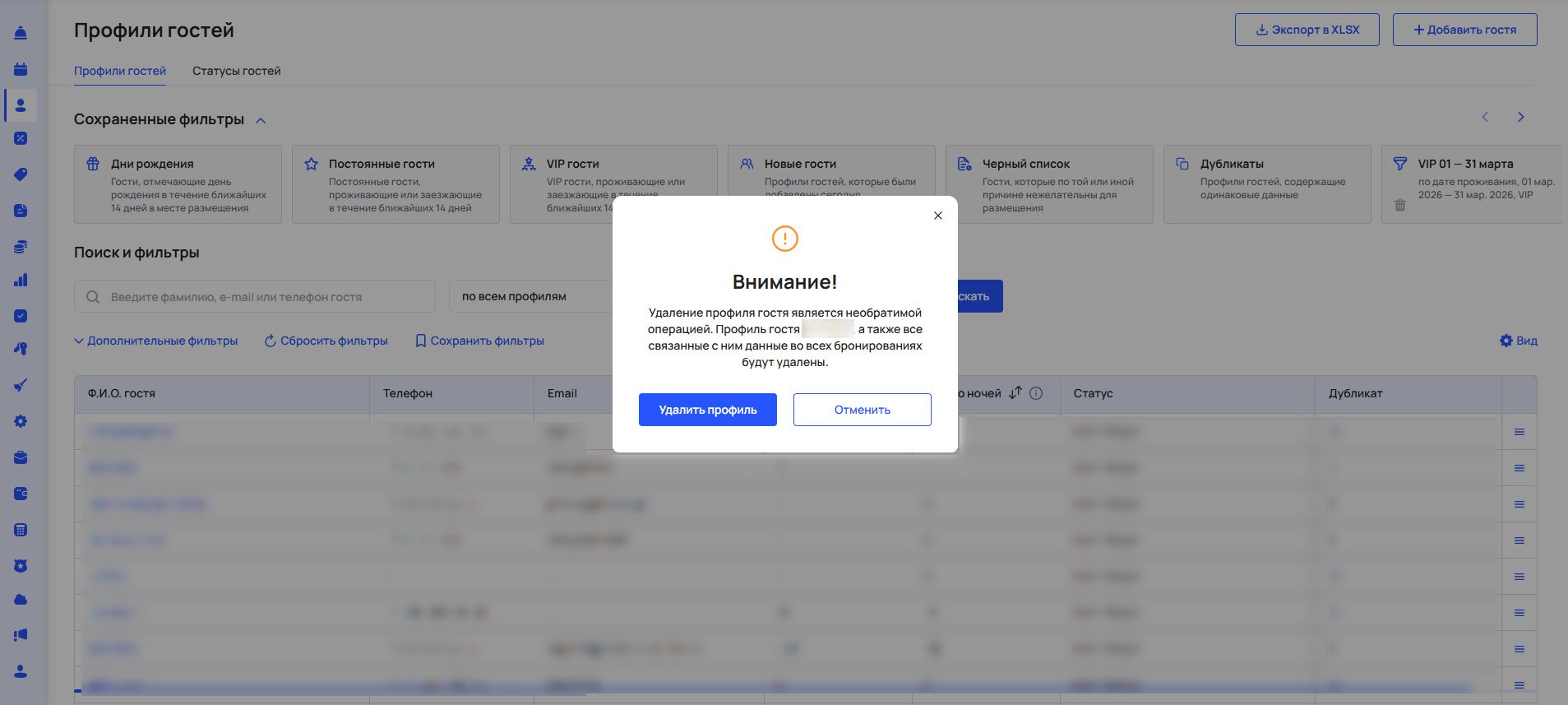
Task: Close the warning dialog with the X
Action: pos(937,216)
